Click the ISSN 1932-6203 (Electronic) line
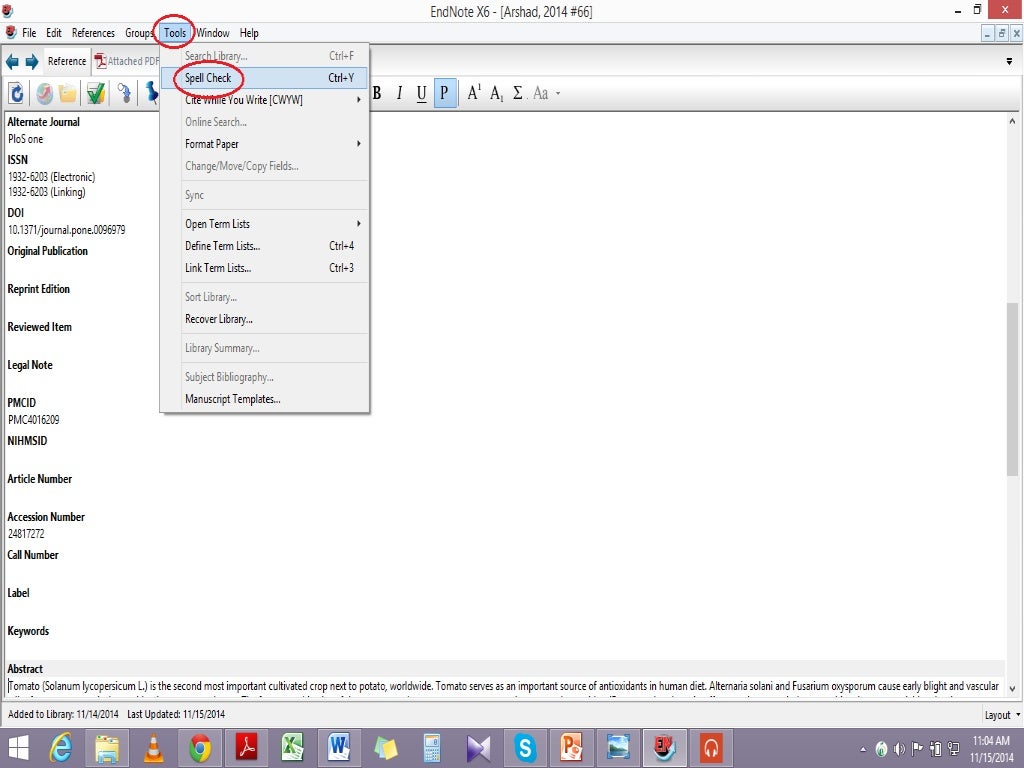Screen dimensions: 1024x768 point(52,177)
